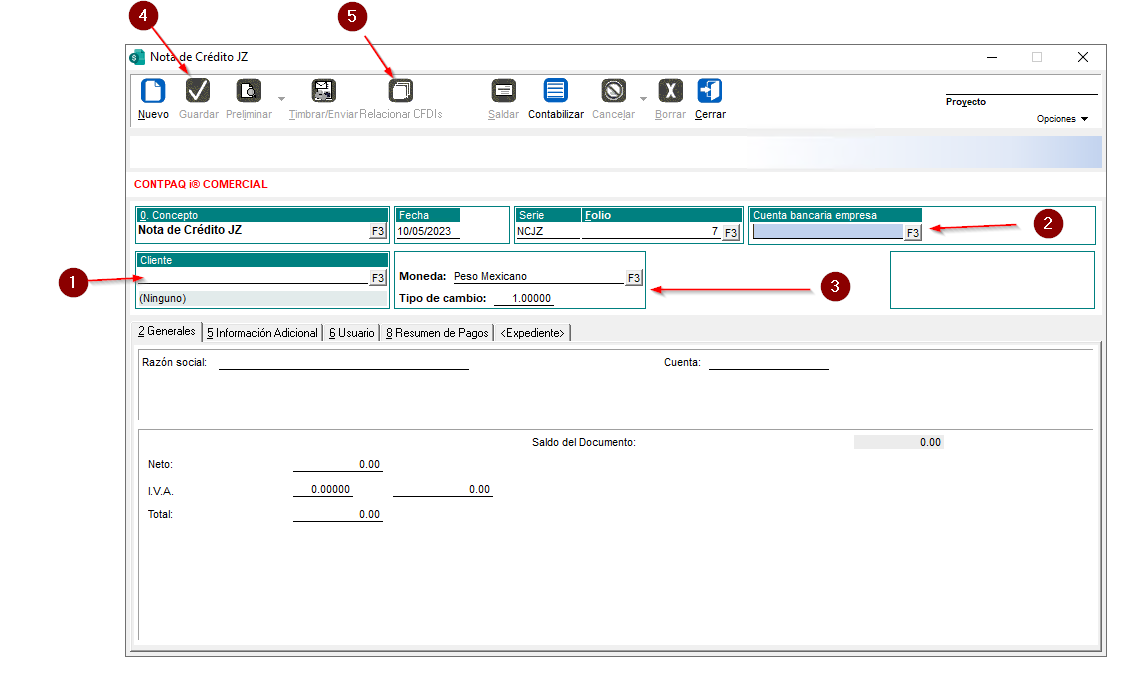Open the 6 Usuario tab

coord(352,333)
